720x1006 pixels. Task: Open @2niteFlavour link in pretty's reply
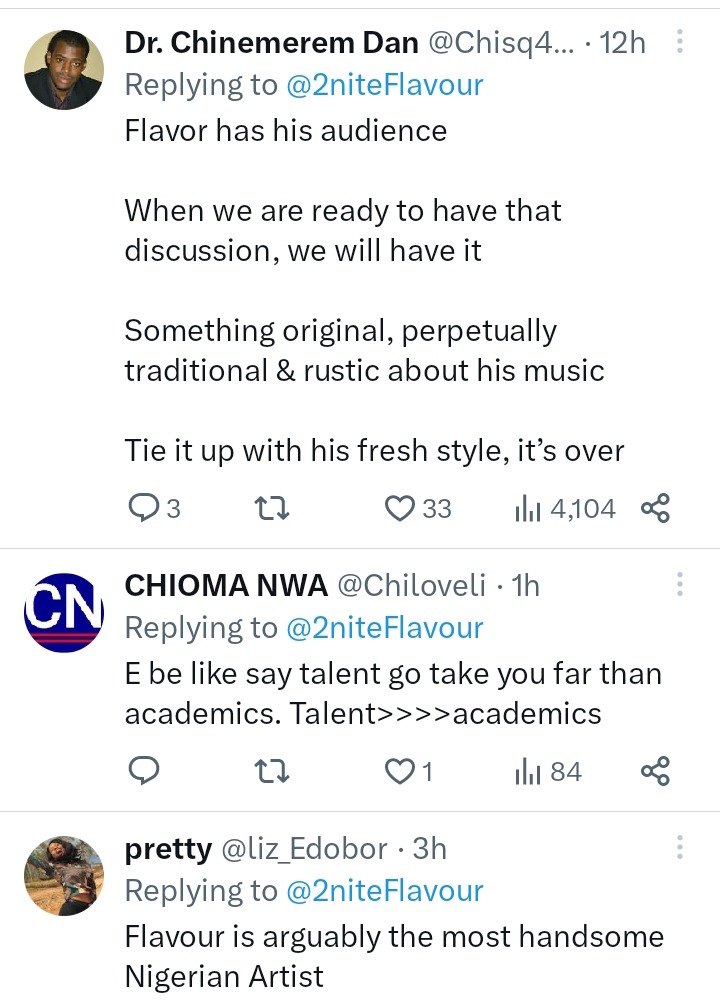[384, 891]
